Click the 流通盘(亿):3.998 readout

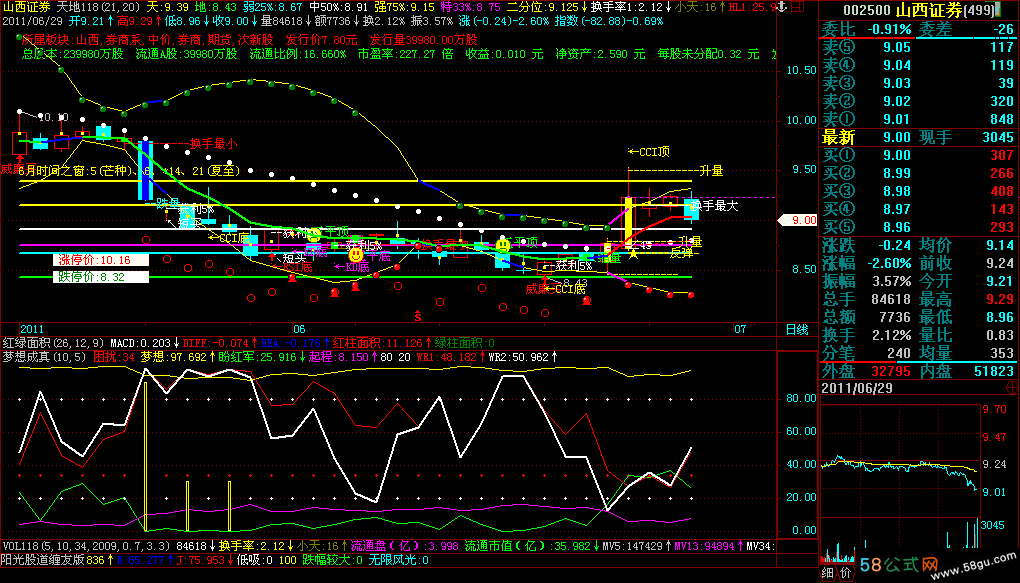pos(405,546)
